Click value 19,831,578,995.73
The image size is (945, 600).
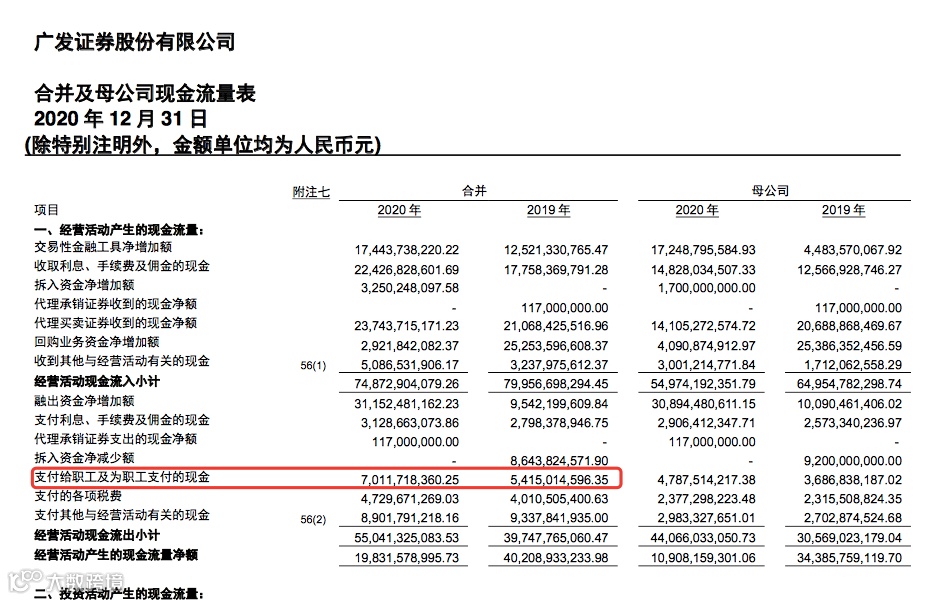(407, 558)
